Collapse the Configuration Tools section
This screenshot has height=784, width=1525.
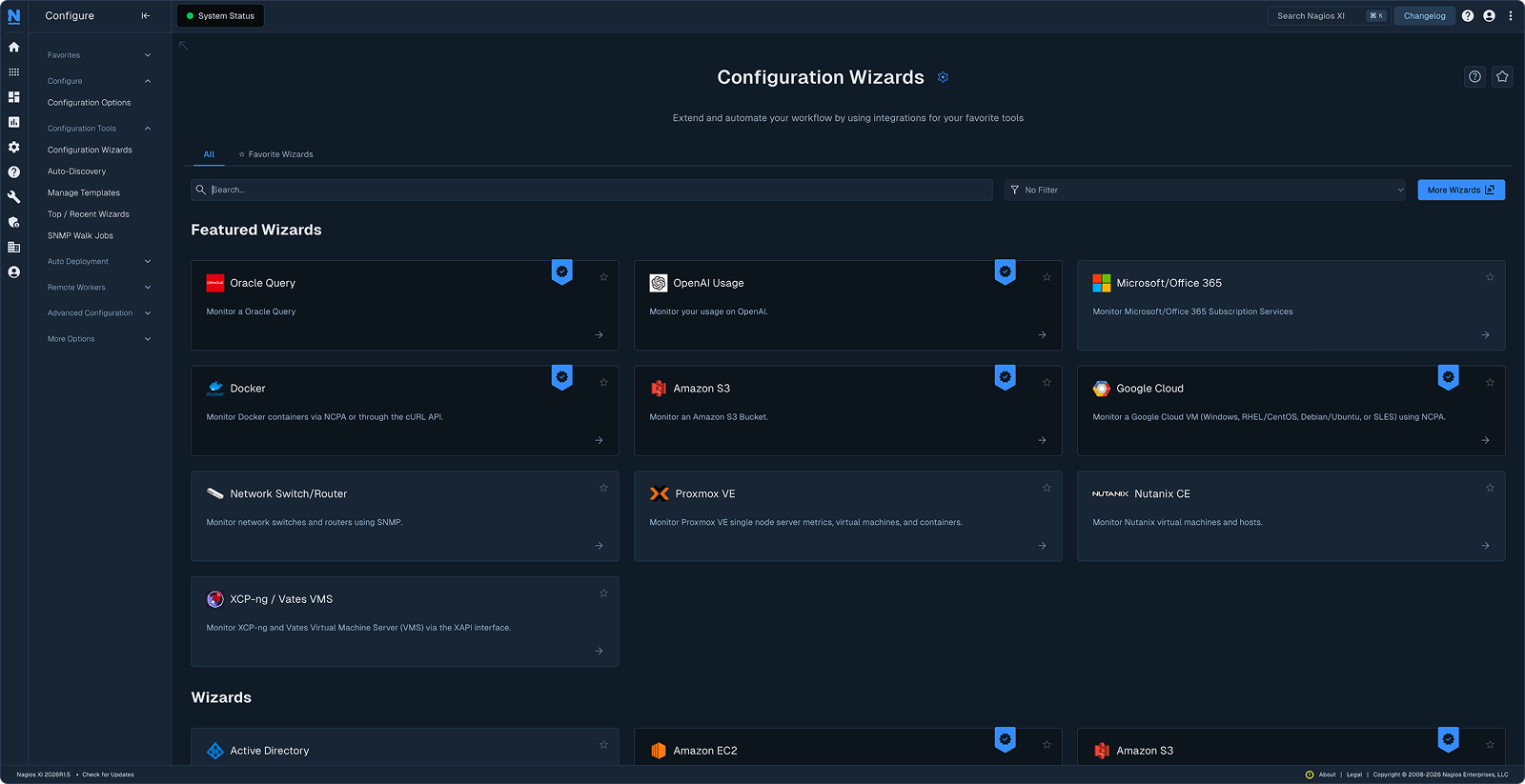coord(99,129)
